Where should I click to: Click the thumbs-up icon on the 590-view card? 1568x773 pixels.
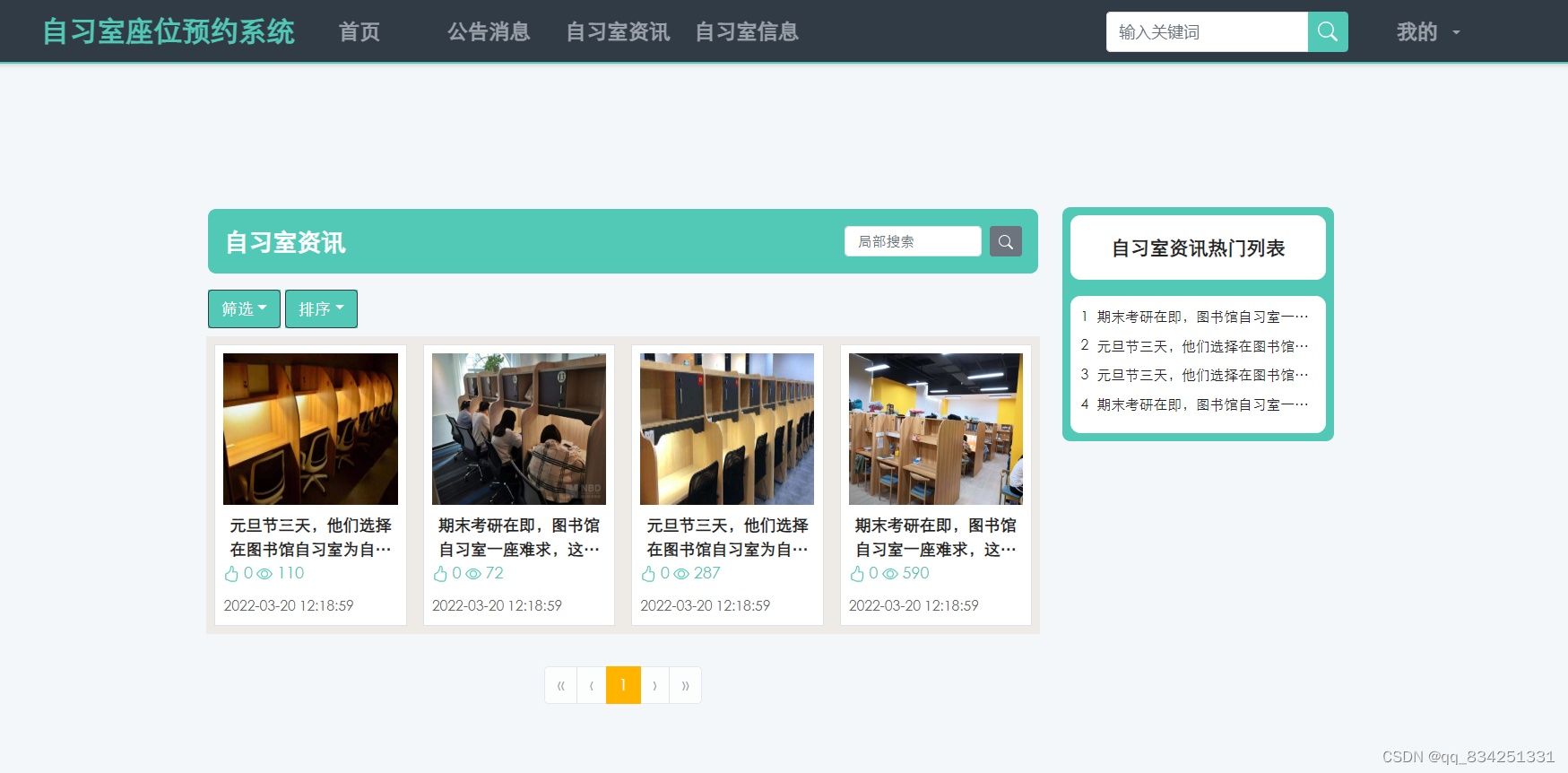tap(857, 574)
